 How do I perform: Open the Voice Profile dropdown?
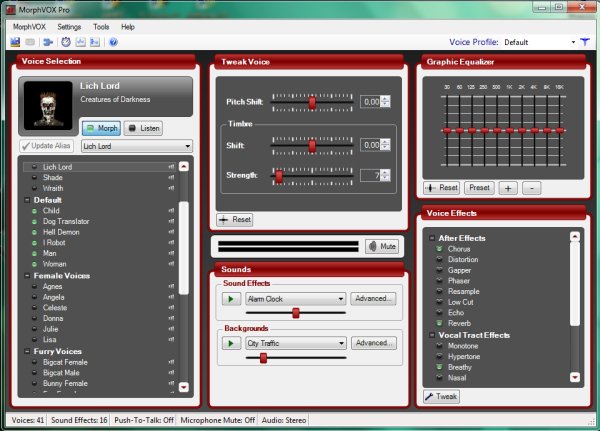(573, 42)
